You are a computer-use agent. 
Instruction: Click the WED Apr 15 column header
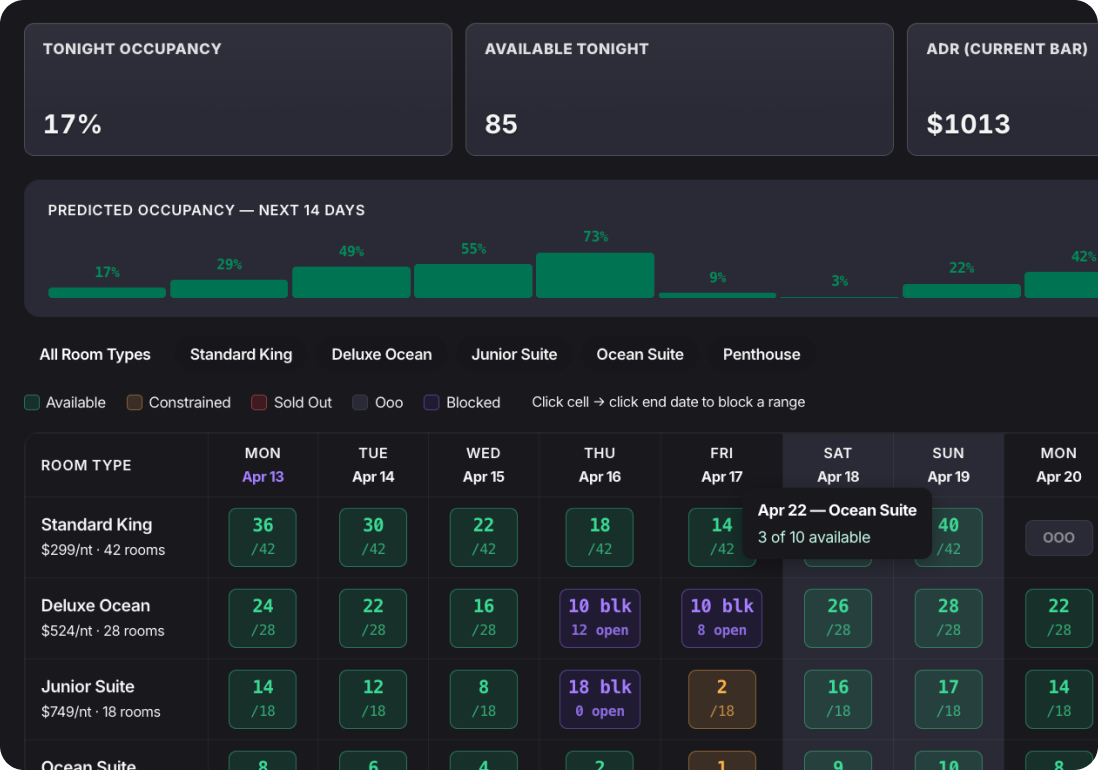tap(484, 465)
